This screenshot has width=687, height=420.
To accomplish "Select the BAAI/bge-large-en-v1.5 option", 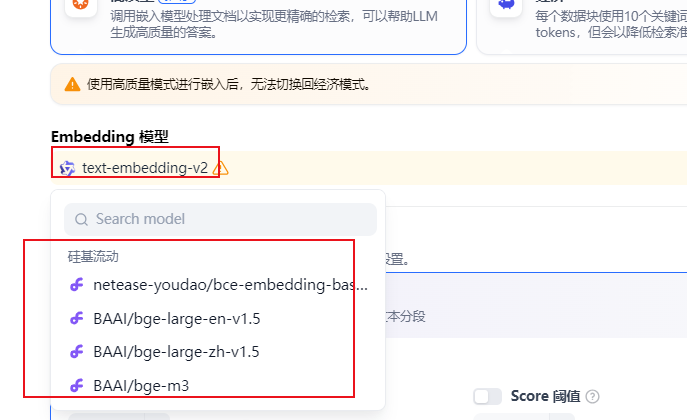I will coord(218,318).
